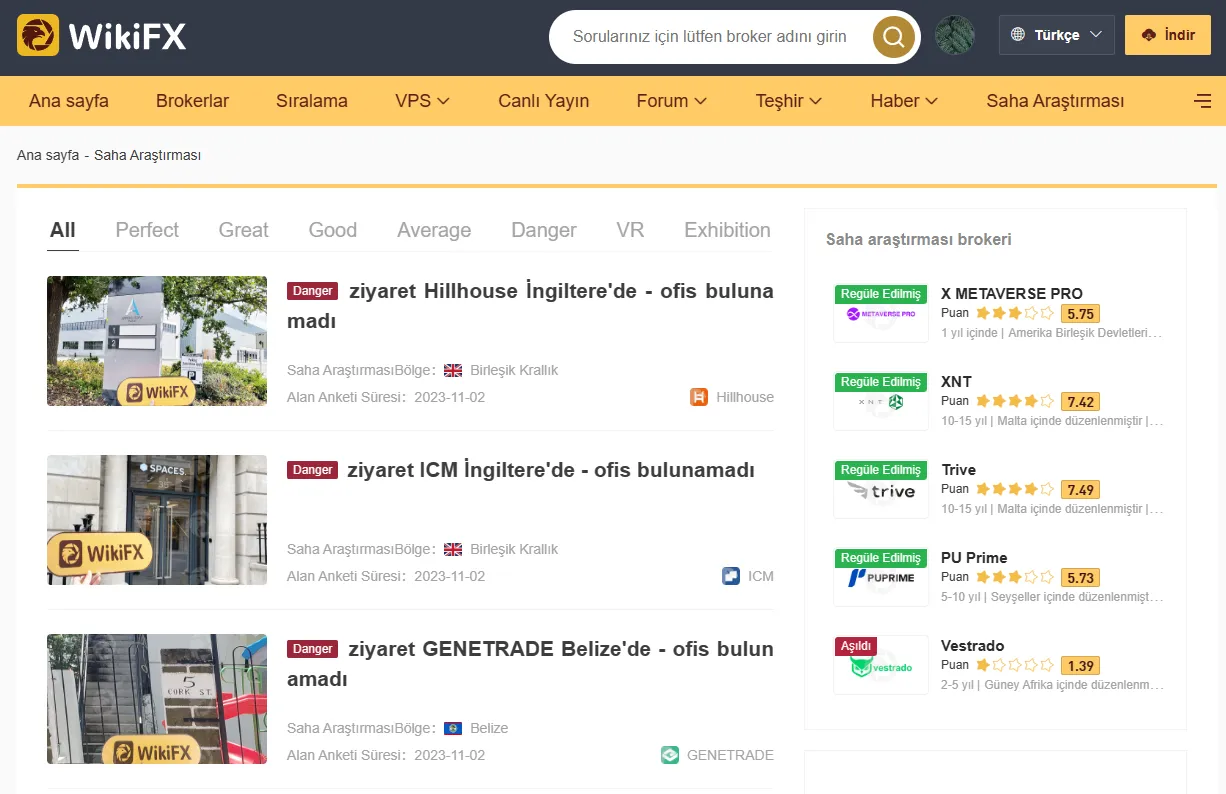1226x794 pixels.
Task: Open the GENETRADE 5 Cork St thumbnail
Action: point(157,699)
